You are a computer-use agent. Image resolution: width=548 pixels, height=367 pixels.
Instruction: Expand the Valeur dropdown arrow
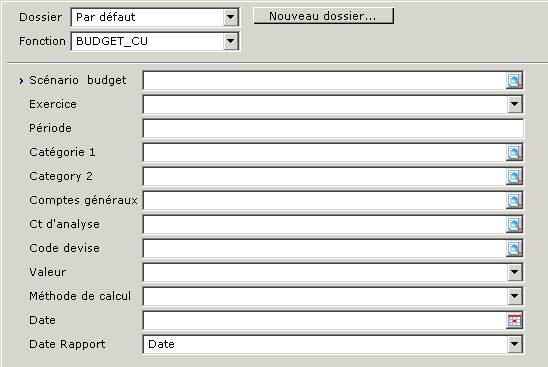click(x=514, y=272)
